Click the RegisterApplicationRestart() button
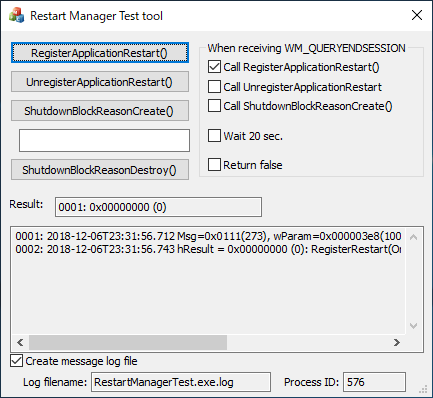433x398 pixels. point(100,53)
